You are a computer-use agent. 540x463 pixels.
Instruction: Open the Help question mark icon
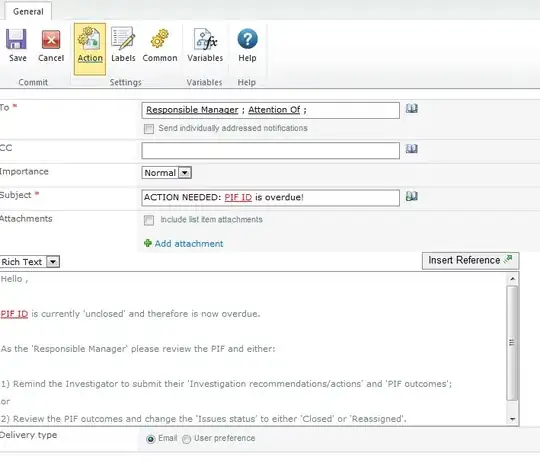[x=247, y=39]
